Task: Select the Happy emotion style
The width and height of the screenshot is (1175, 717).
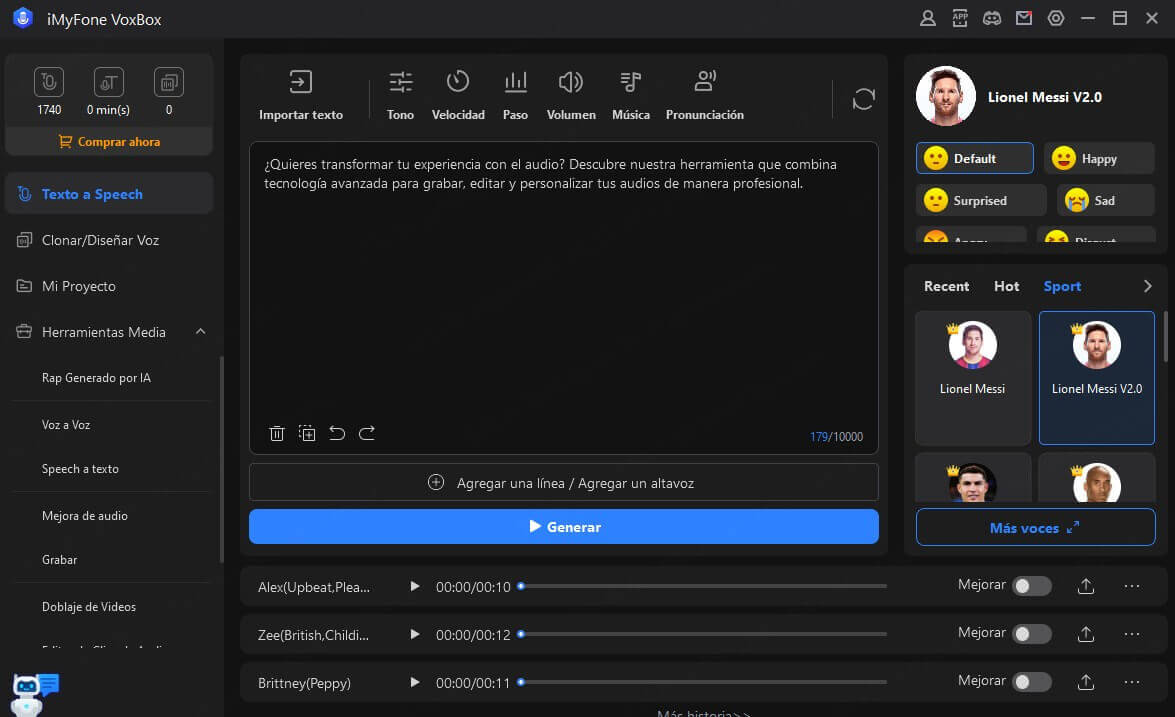Action: [x=1099, y=158]
